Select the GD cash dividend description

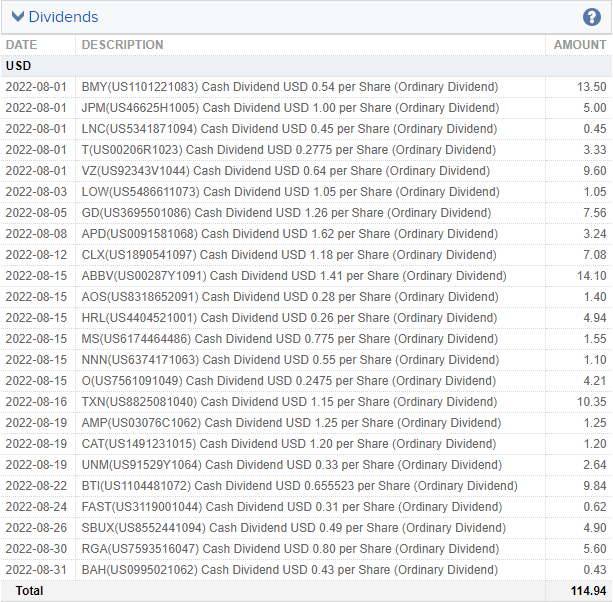(286, 213)
